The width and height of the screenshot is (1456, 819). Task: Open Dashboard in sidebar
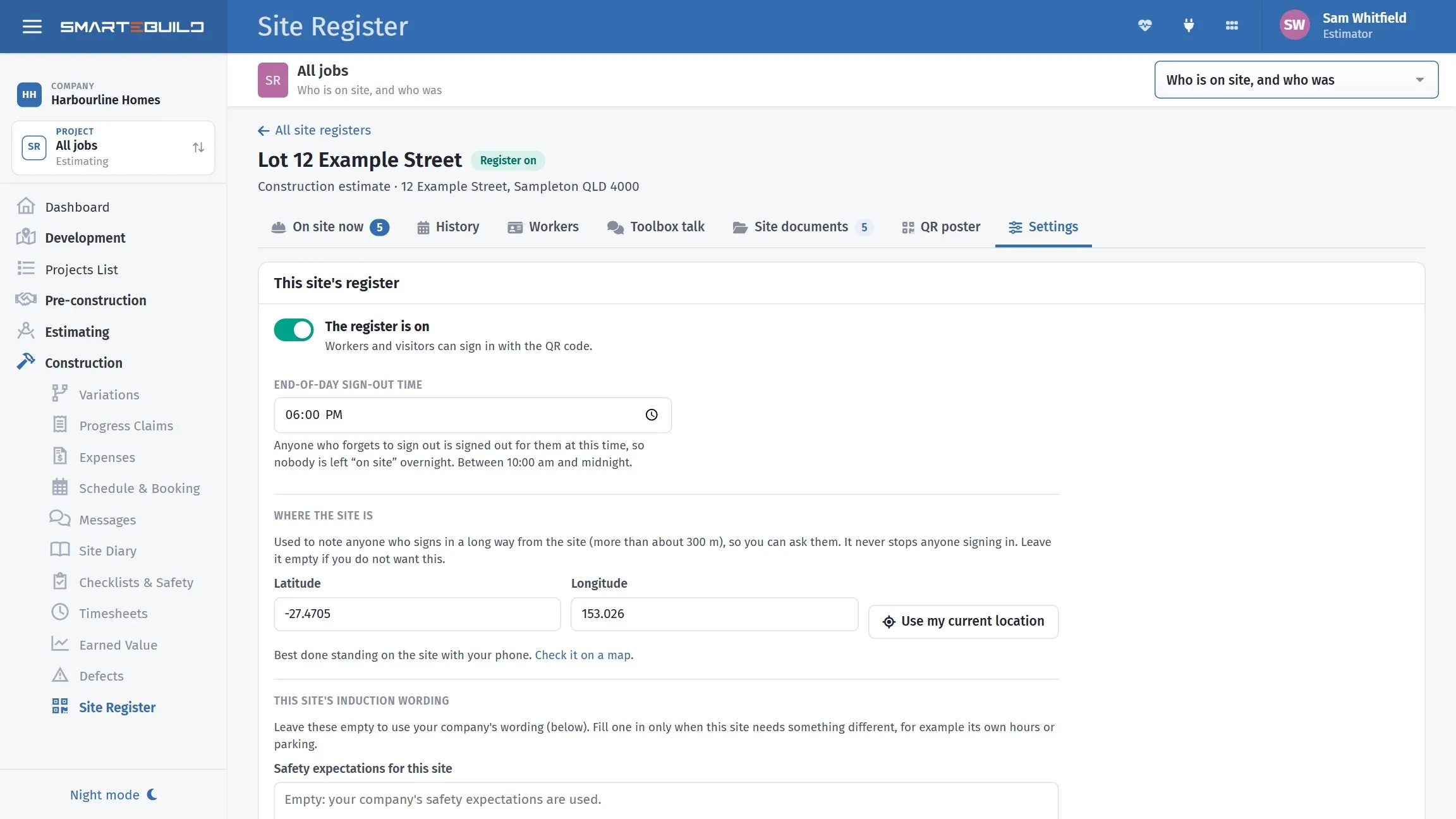click(x=77, y=207)
